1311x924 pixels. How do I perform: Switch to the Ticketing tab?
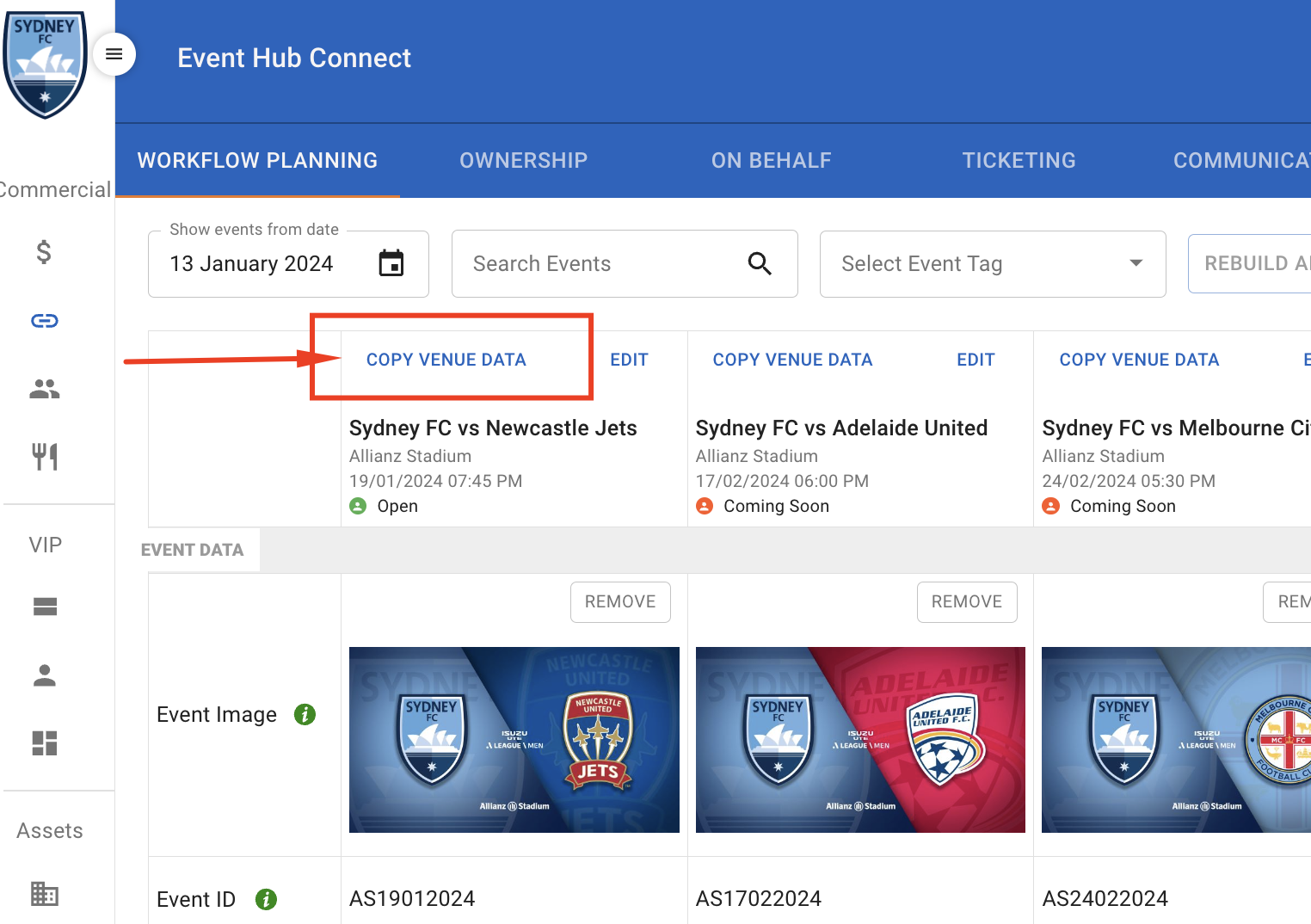pyautogui.click(x=1019, y=161)
